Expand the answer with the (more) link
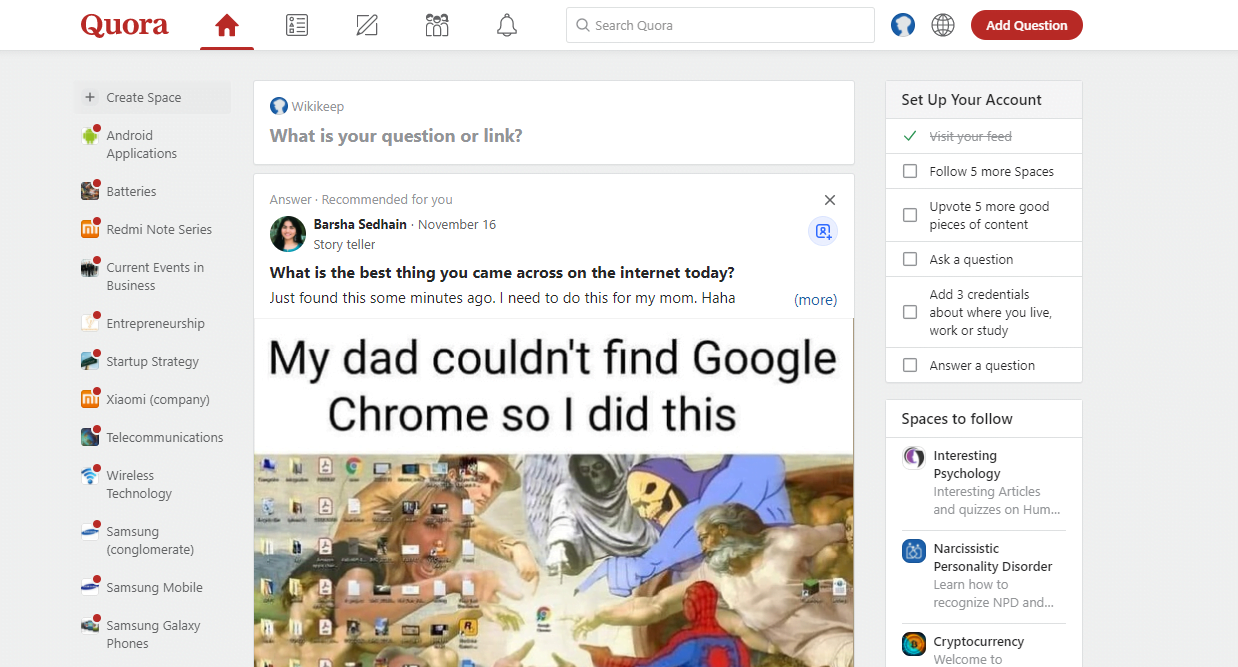Viewport: 1238px width, 667px height. tap(815, 299)
